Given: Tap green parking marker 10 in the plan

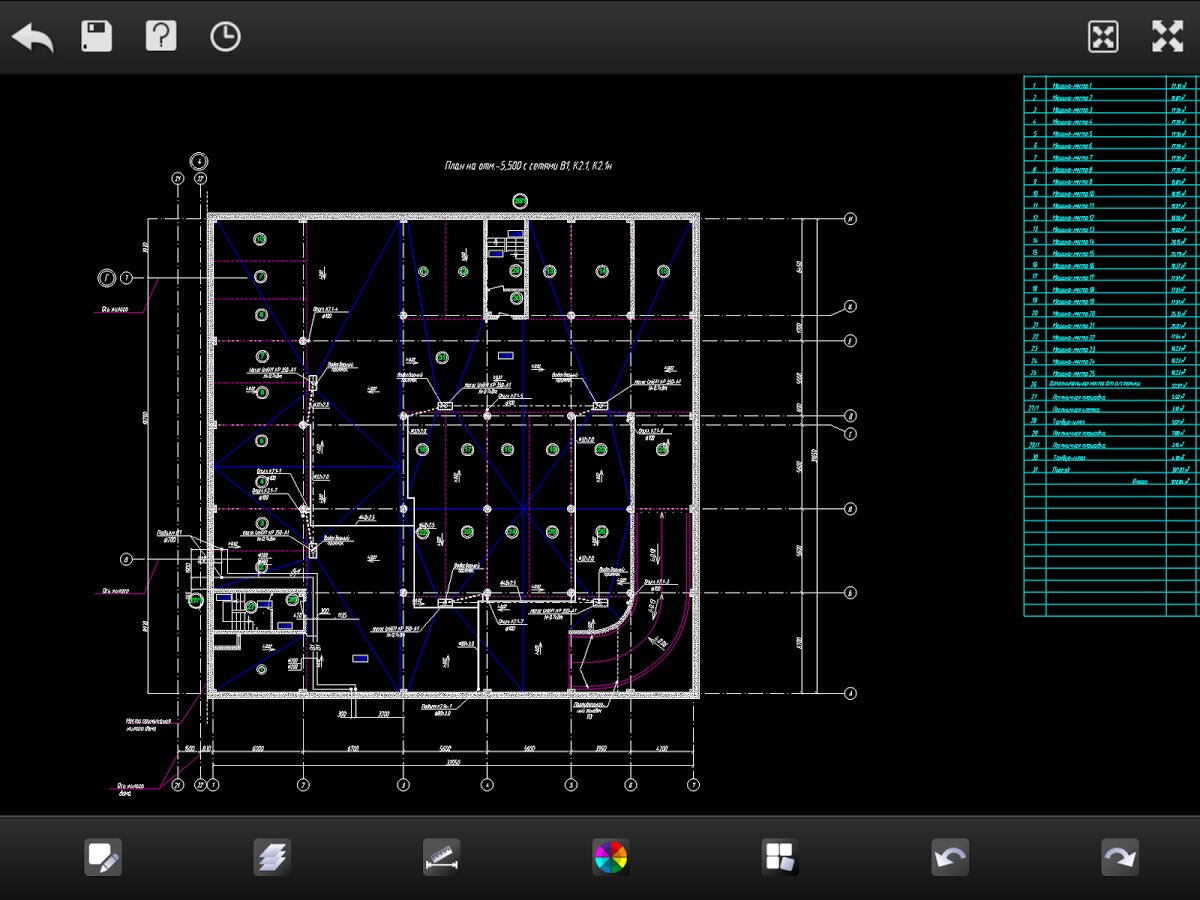Looking at the screenshot, I should click(x=259, y=239).
